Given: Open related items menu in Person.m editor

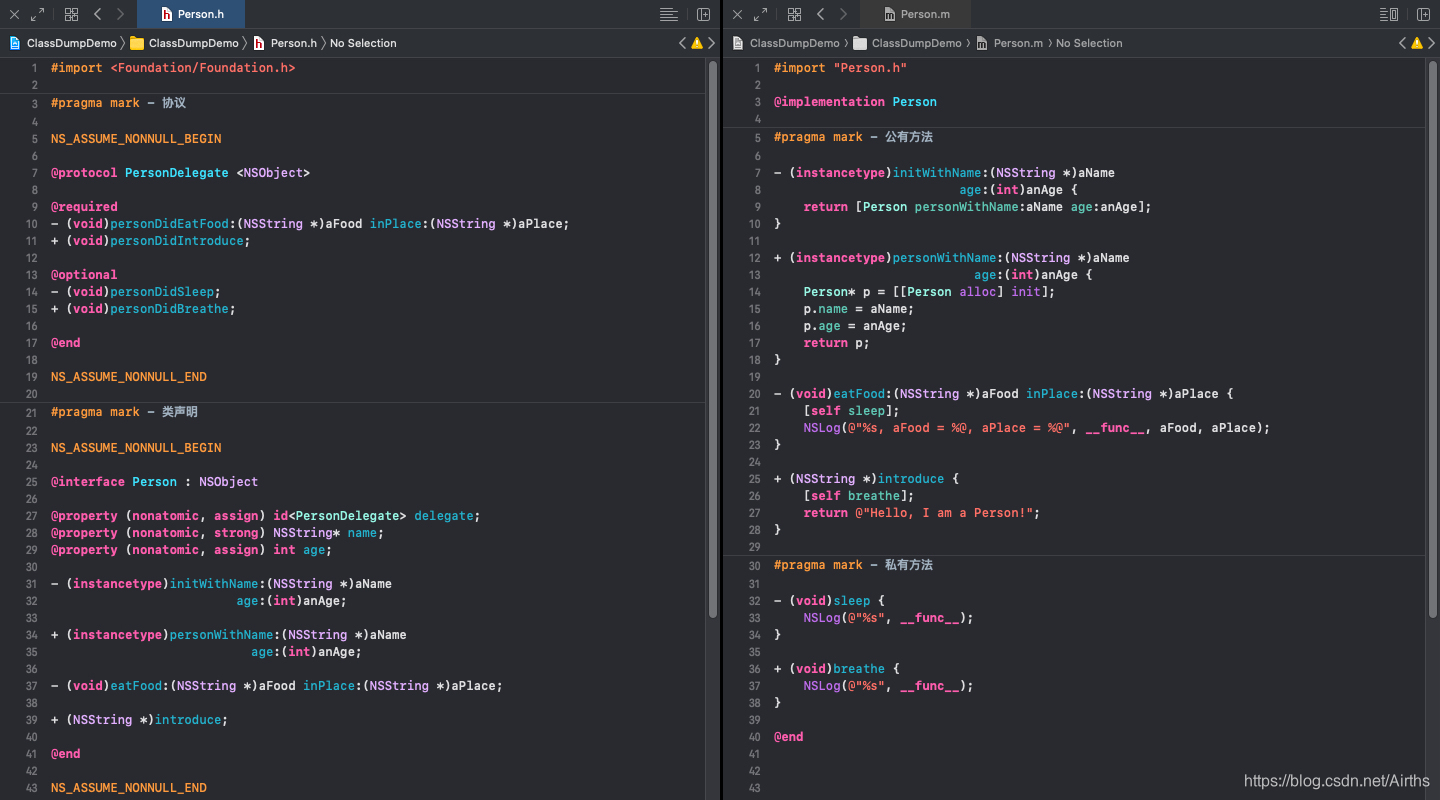Looking at the screenshot, I should [794, 14].
